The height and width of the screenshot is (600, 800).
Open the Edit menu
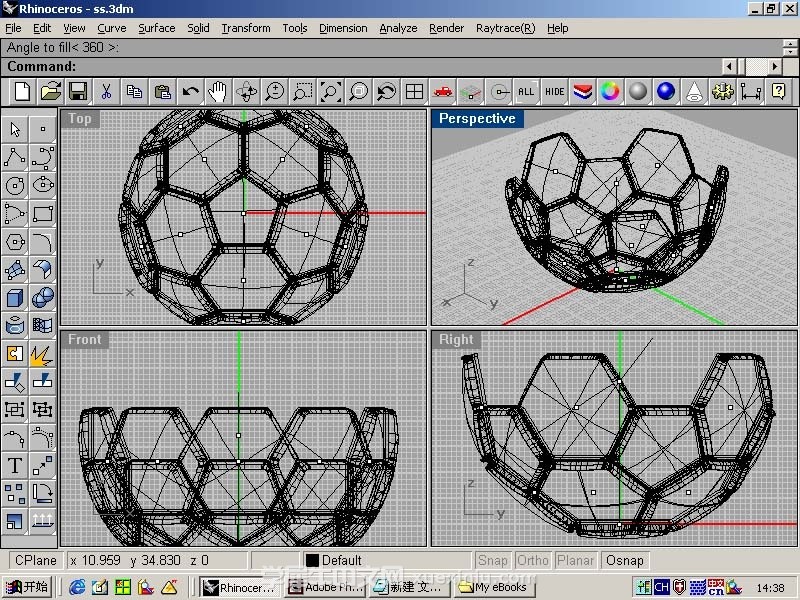42,28
